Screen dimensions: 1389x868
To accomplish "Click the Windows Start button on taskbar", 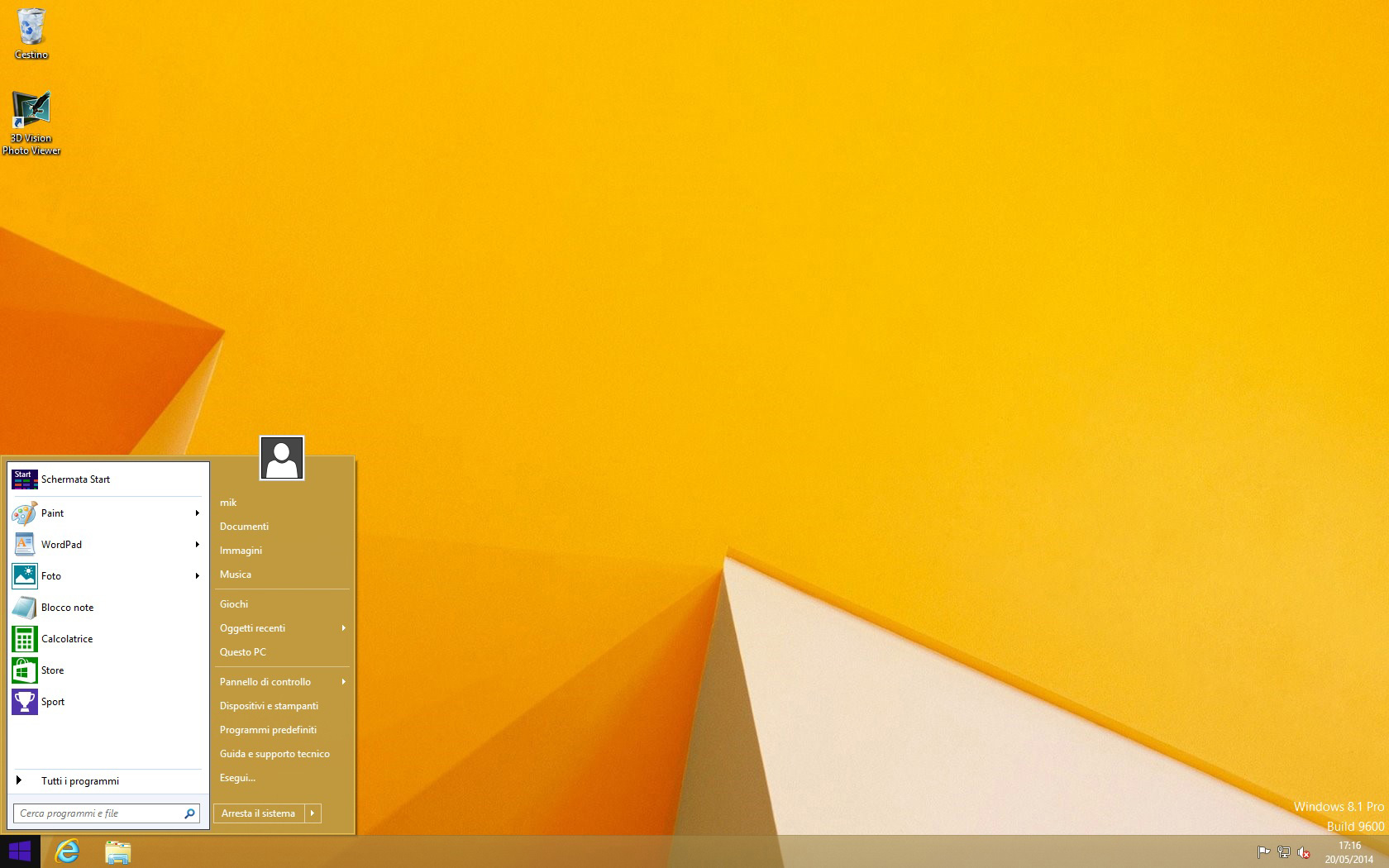I will 20,851.
